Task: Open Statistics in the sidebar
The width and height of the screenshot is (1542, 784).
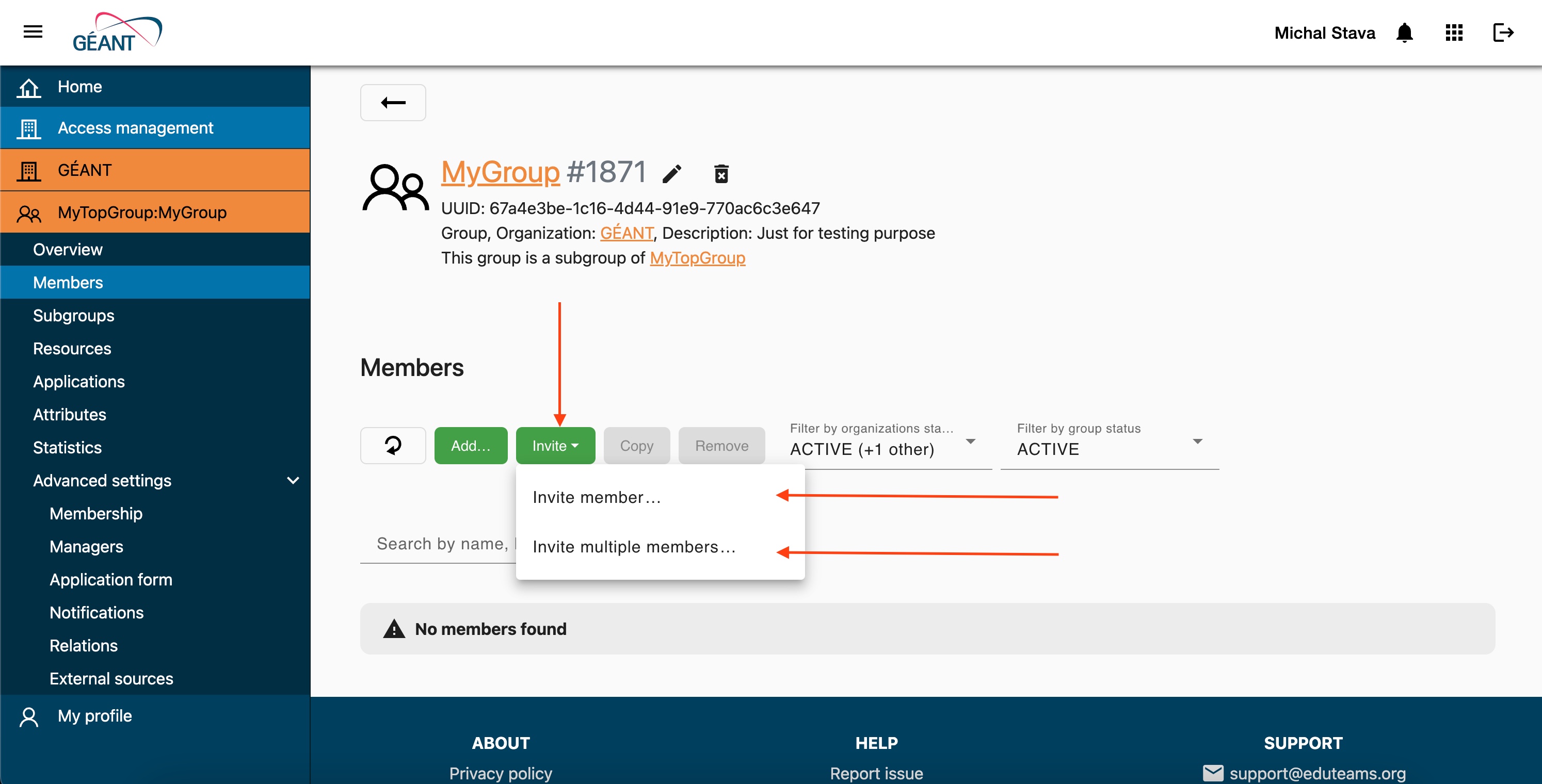Action: pyautogui.click(x=155, y=448)
